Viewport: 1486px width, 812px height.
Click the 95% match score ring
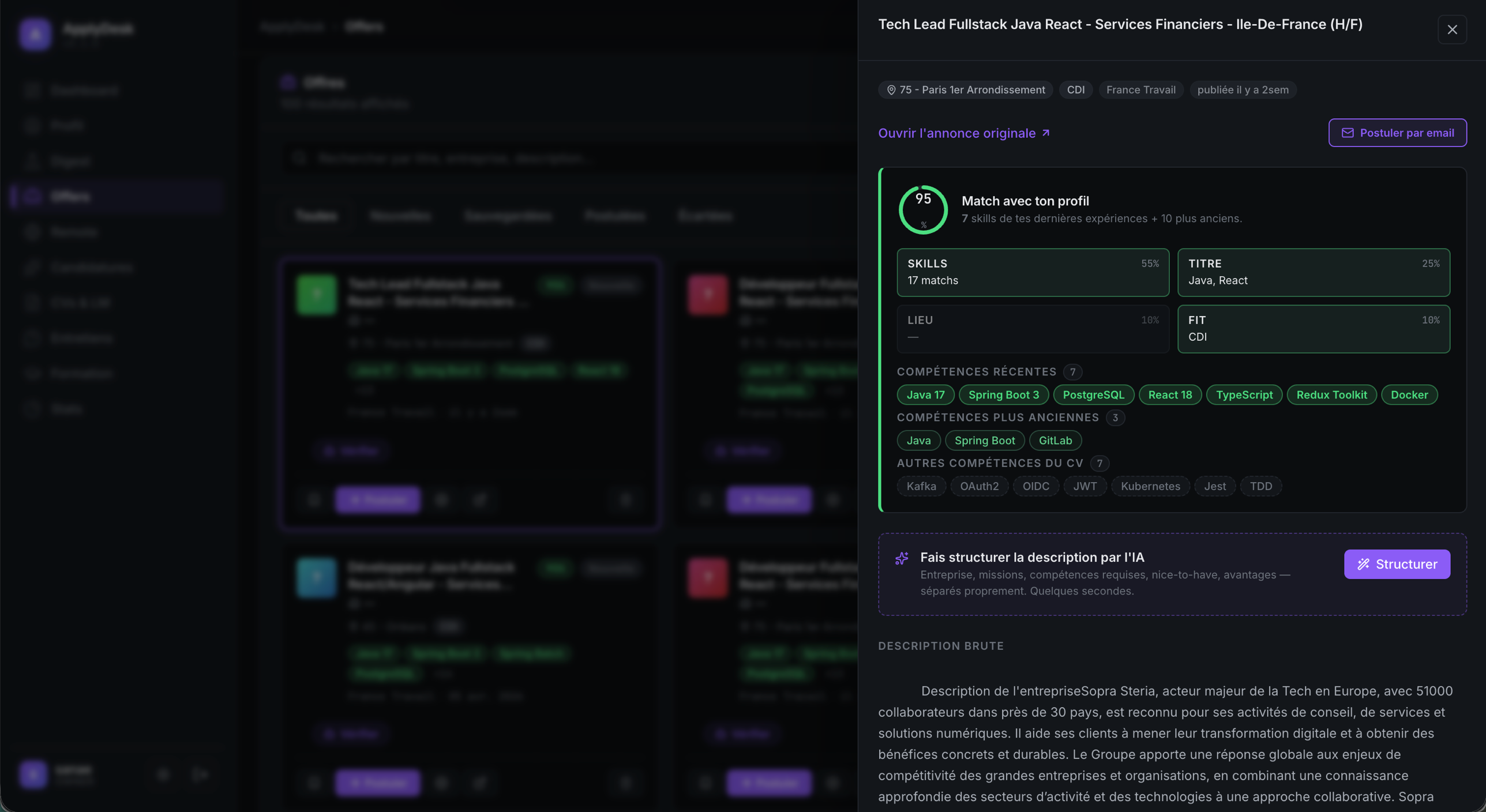pyautogui.click(x=923, y=209)
